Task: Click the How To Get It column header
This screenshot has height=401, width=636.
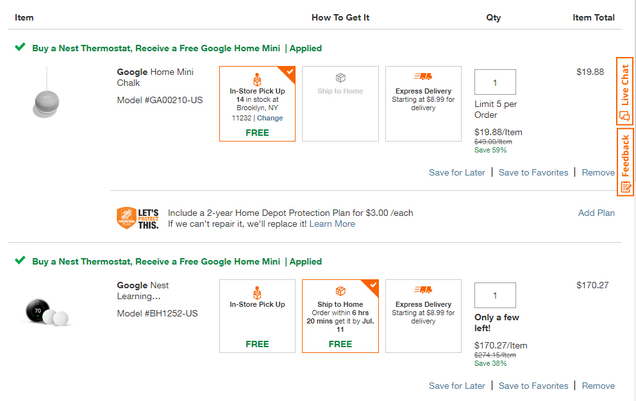Action: (340, 17)
